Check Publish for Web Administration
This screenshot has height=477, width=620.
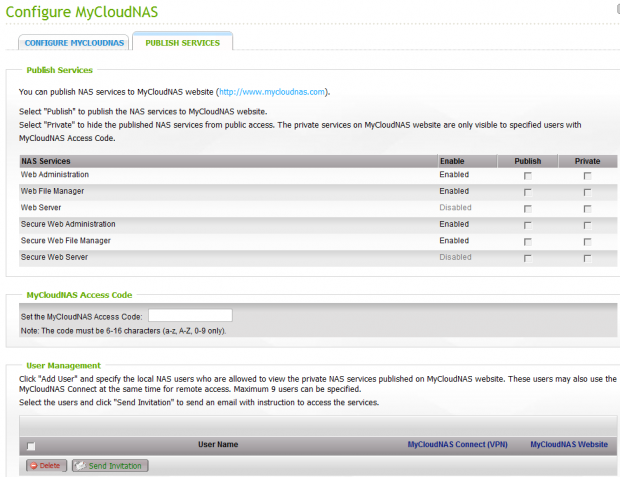(527, 176)
